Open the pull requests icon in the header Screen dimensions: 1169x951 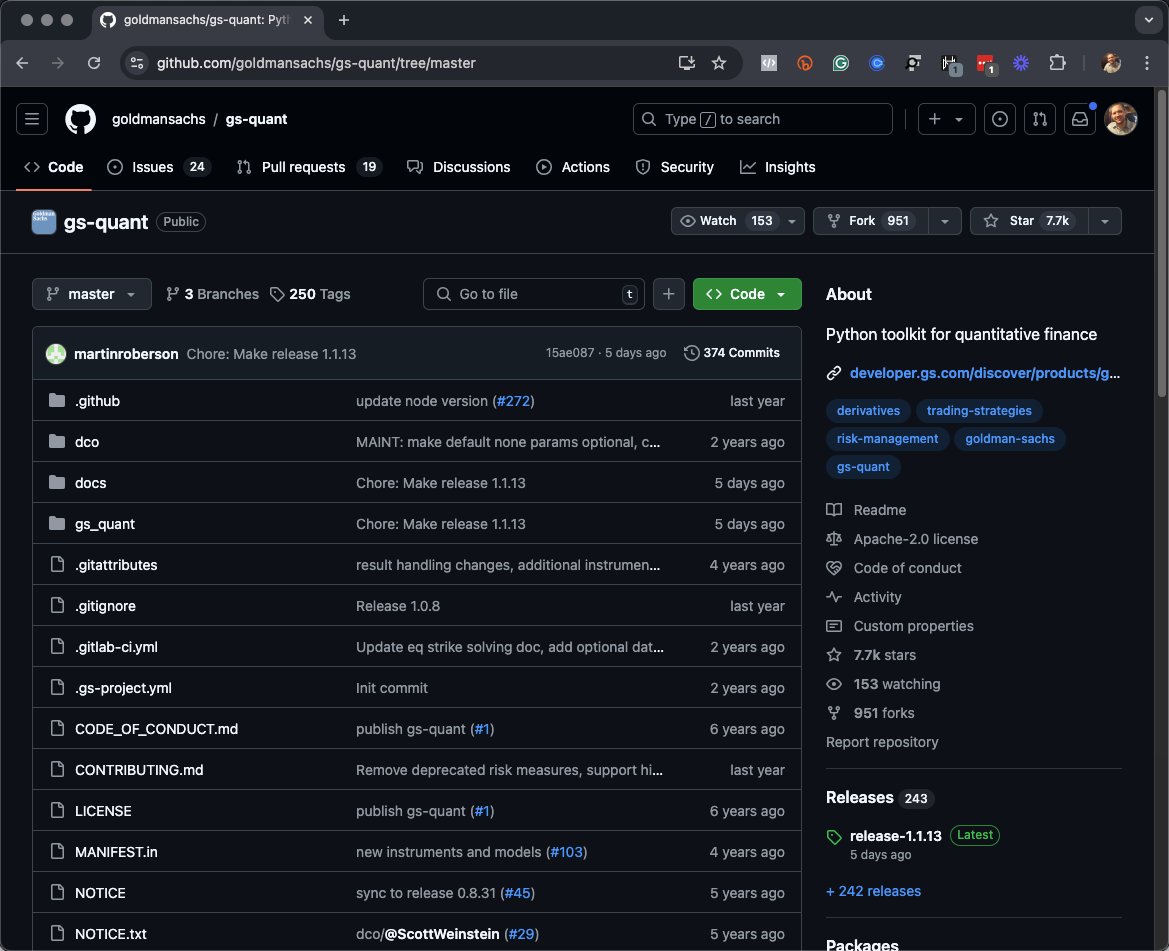click(1040, 119)
